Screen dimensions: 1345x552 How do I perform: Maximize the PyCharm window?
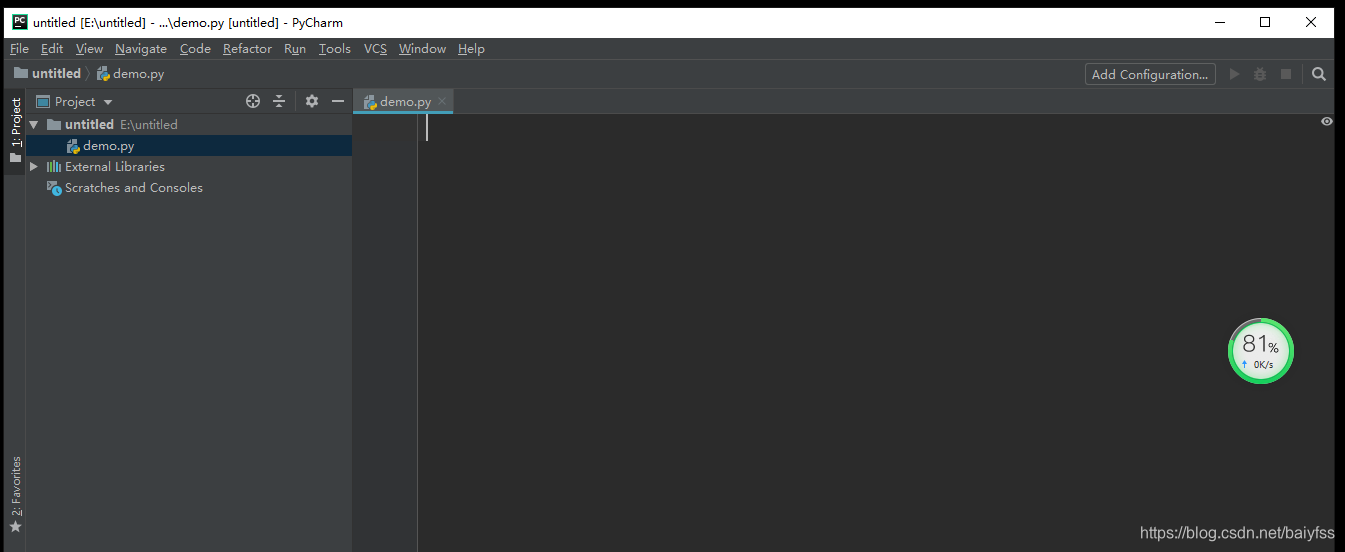[1265, 22]
